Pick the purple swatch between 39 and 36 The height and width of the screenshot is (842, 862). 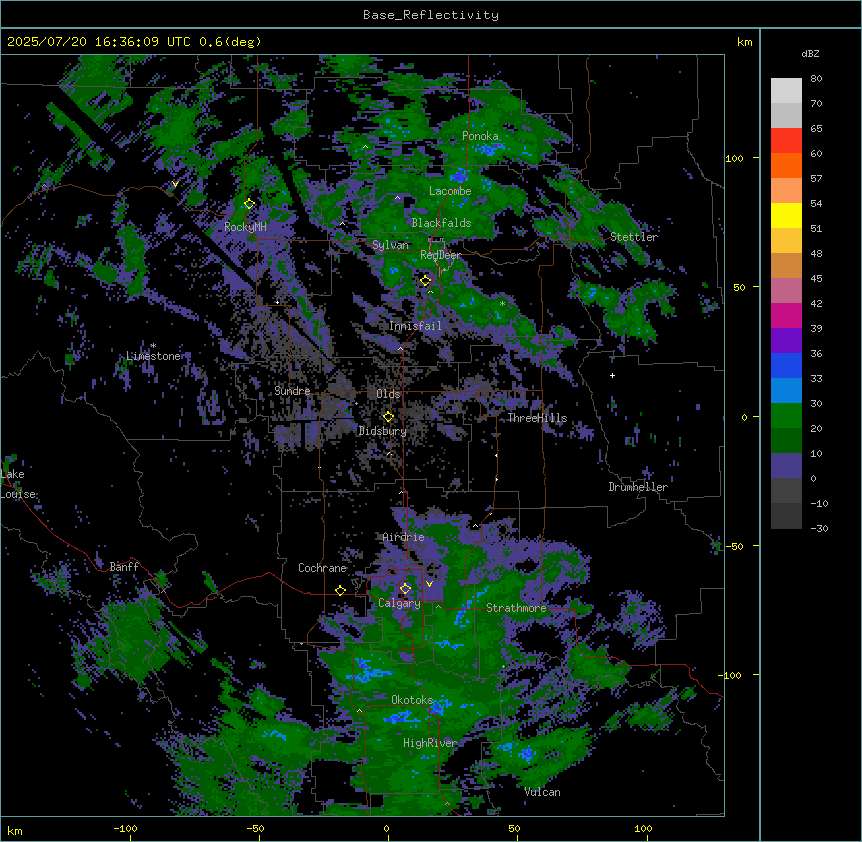coord(786,341)
